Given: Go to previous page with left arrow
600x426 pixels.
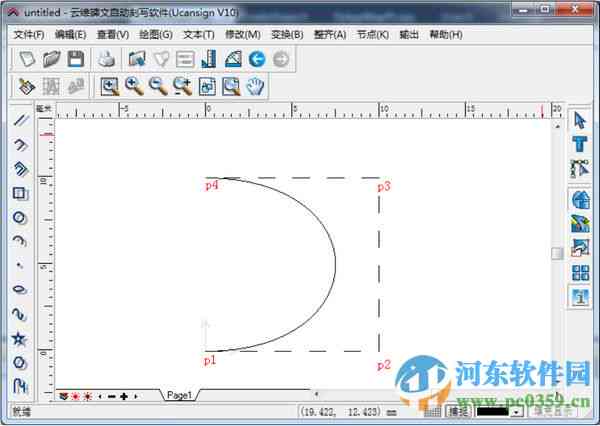Looking at the screenshot, I should click(100, 397).
